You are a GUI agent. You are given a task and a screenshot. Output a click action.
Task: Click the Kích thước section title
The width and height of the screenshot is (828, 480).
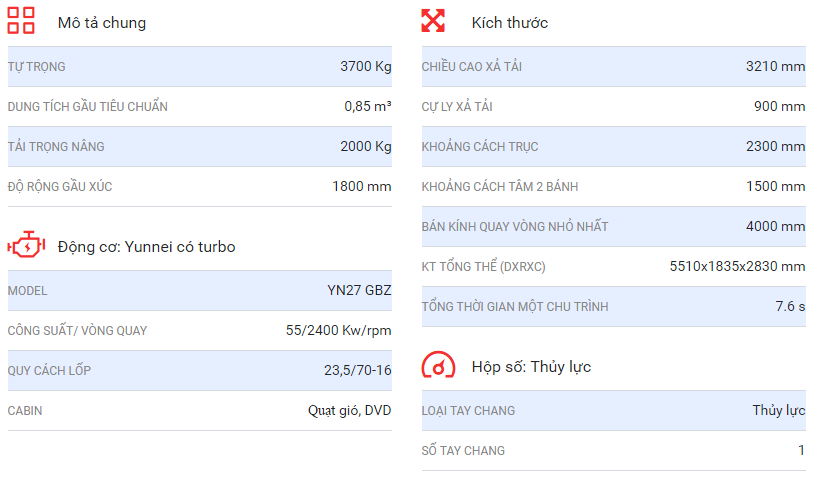[509, 22]
